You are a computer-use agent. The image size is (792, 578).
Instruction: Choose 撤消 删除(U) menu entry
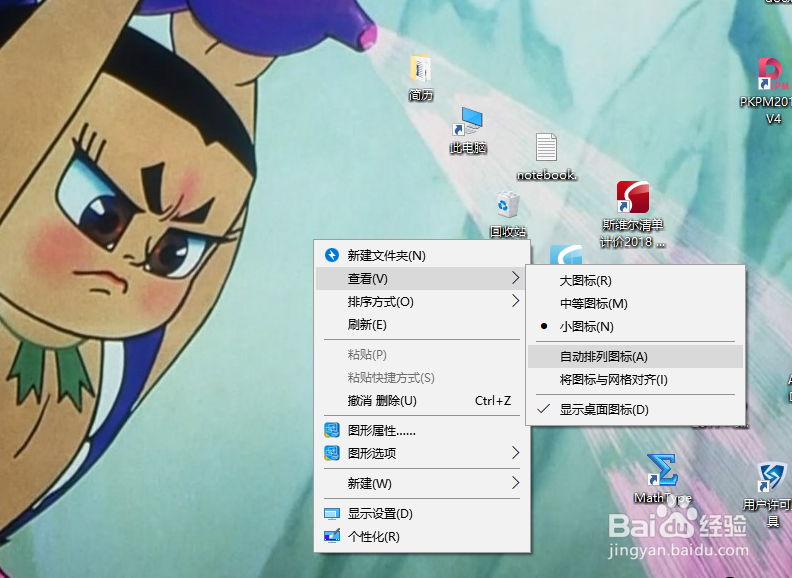[x=422, y=401]
